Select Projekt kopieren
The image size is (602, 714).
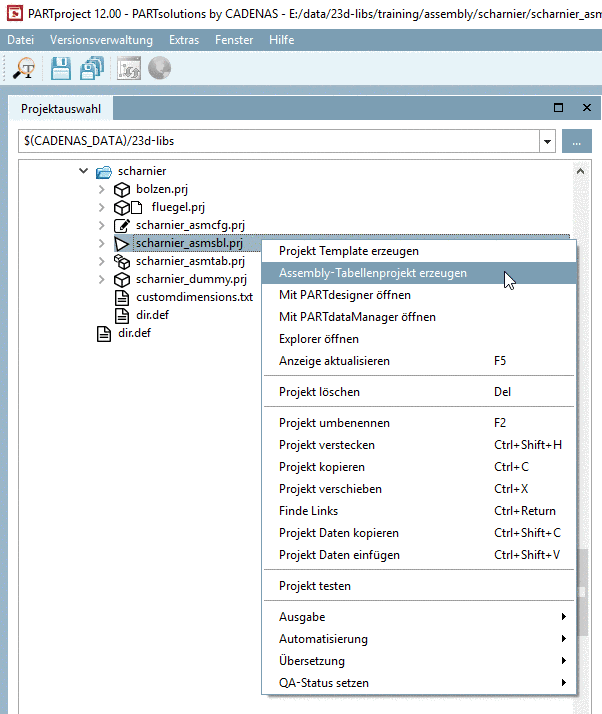419,467
